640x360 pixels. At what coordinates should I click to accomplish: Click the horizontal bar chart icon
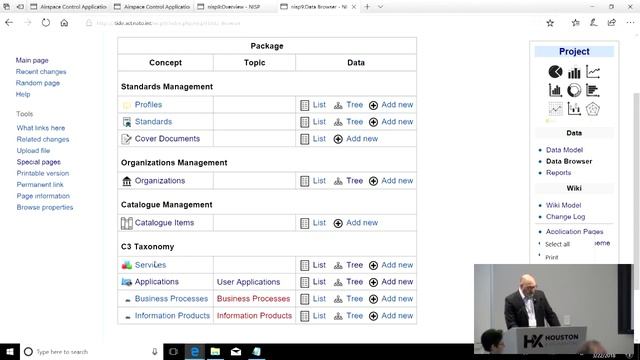click(593, 90)
